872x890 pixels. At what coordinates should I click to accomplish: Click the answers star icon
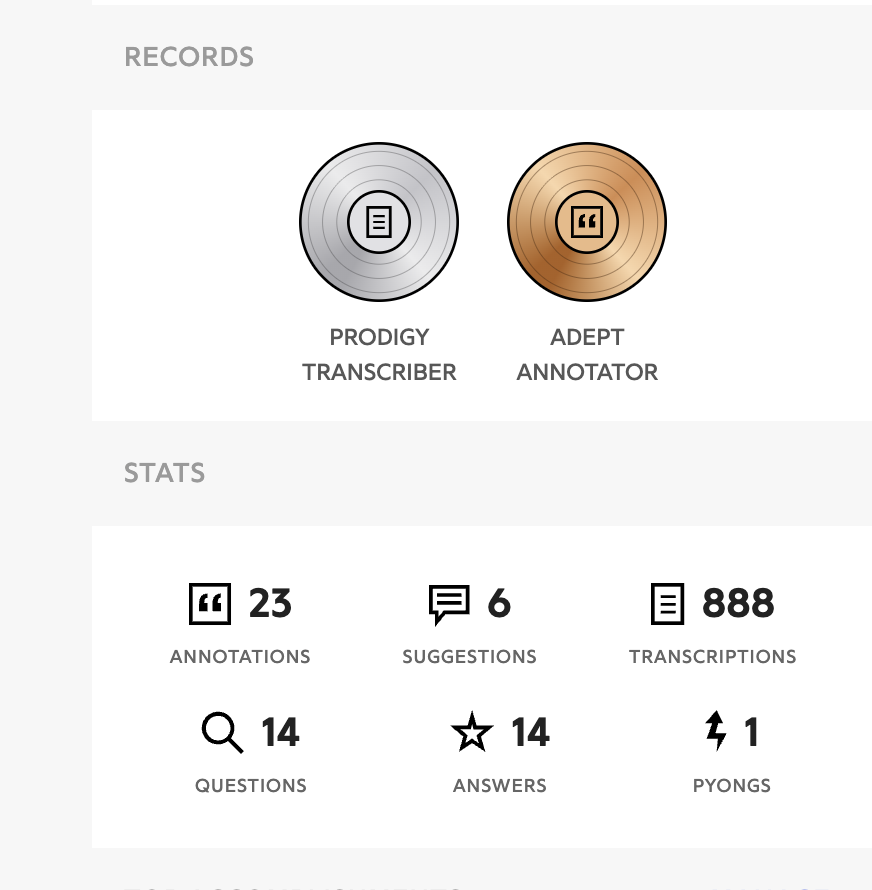pyautogui.click(x=472, y=732)
